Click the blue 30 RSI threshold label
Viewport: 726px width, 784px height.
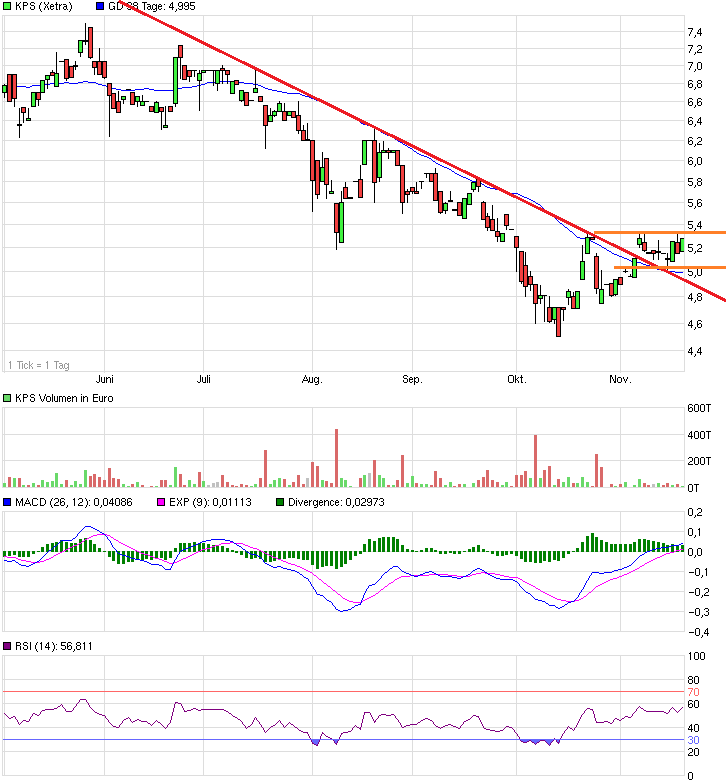pos(693,740)
